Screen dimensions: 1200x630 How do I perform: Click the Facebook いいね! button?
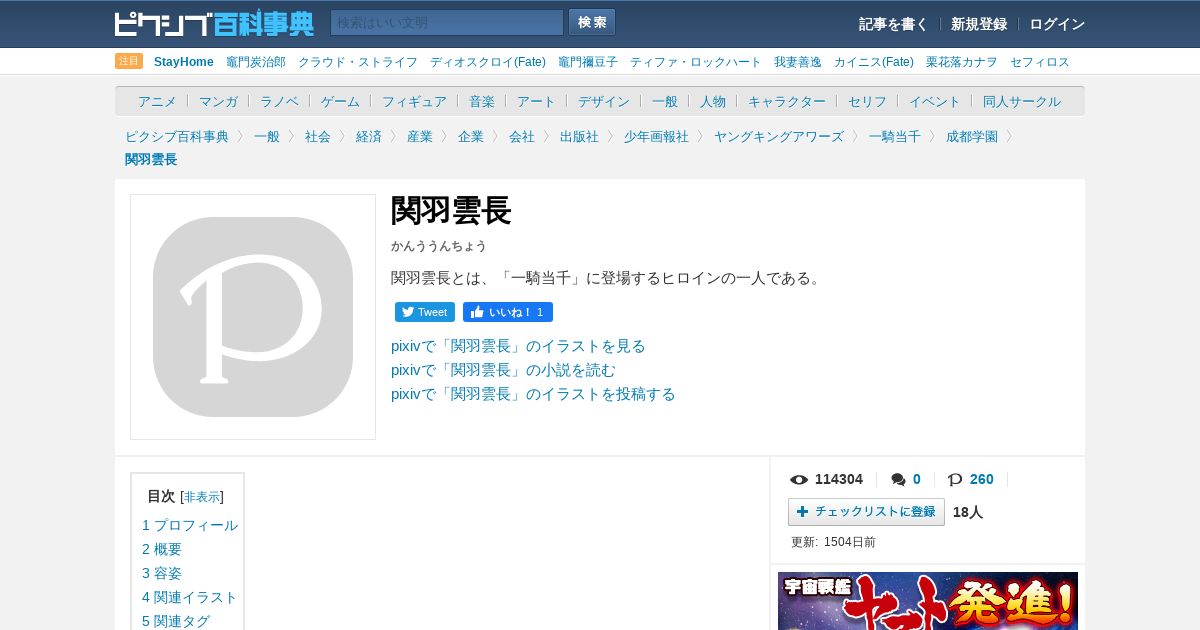pos(508,312)
